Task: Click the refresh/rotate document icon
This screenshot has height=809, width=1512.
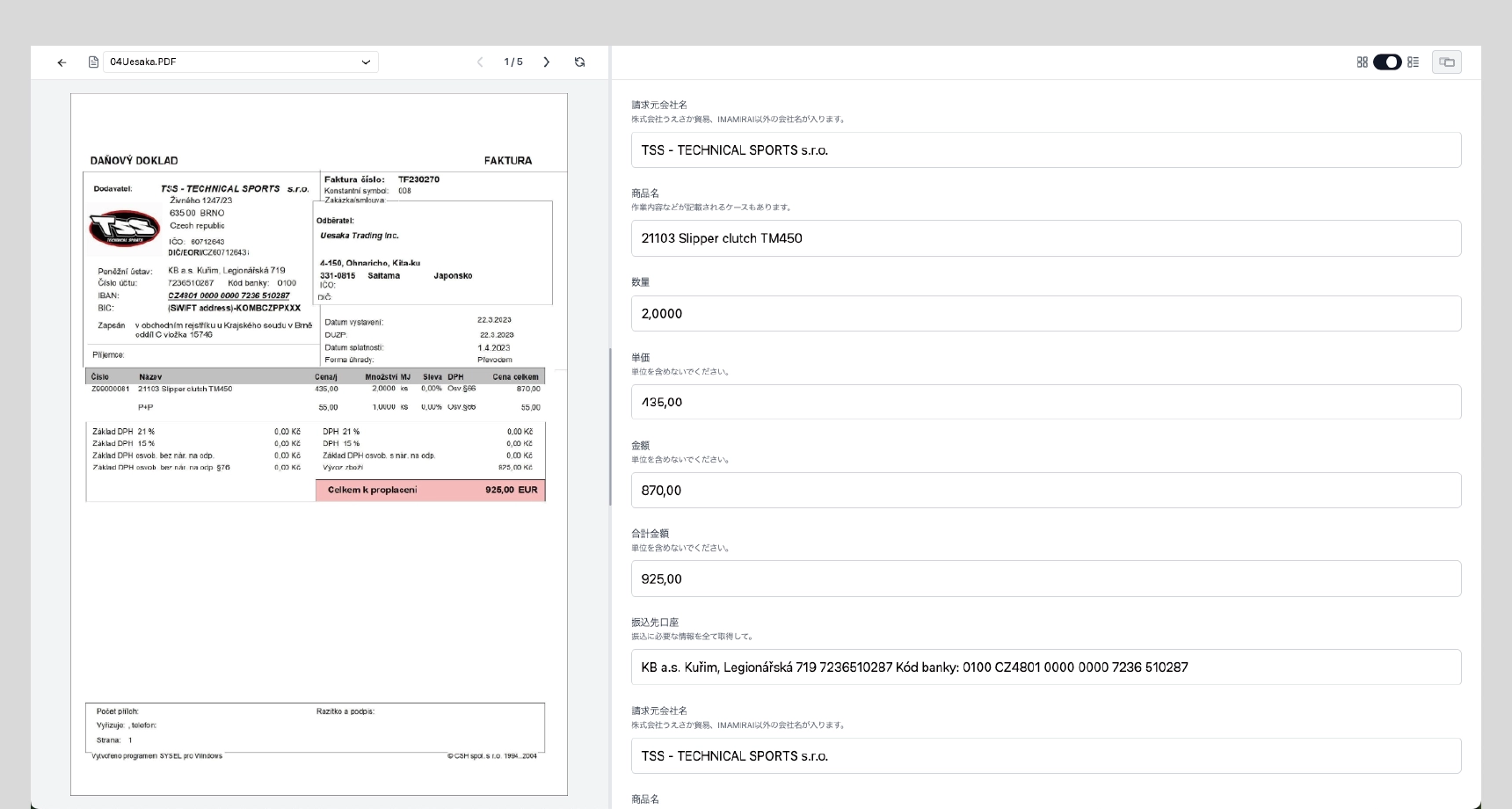Action: click(x=579, y=62)
